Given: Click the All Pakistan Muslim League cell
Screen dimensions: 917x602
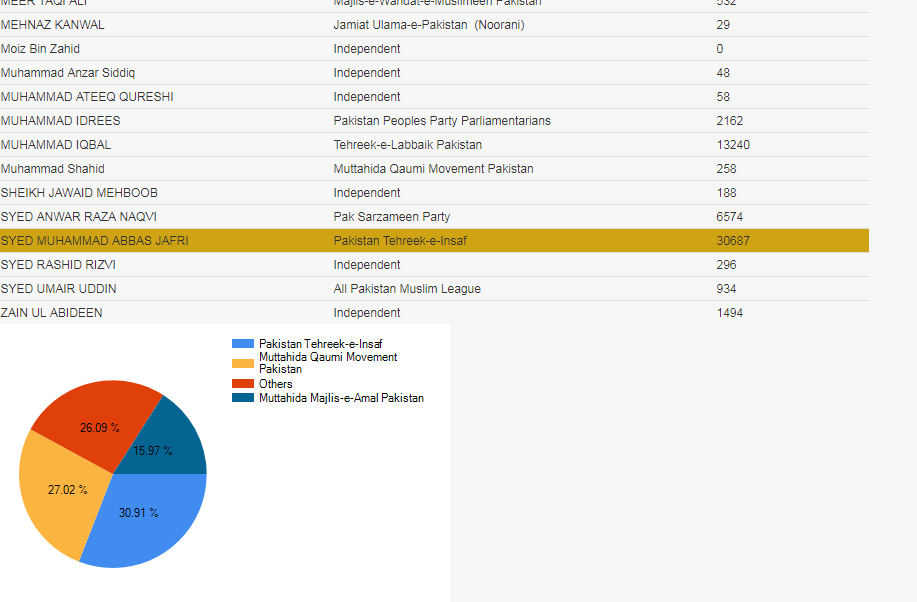Looking at the screenshot, I should pos(407,289).
